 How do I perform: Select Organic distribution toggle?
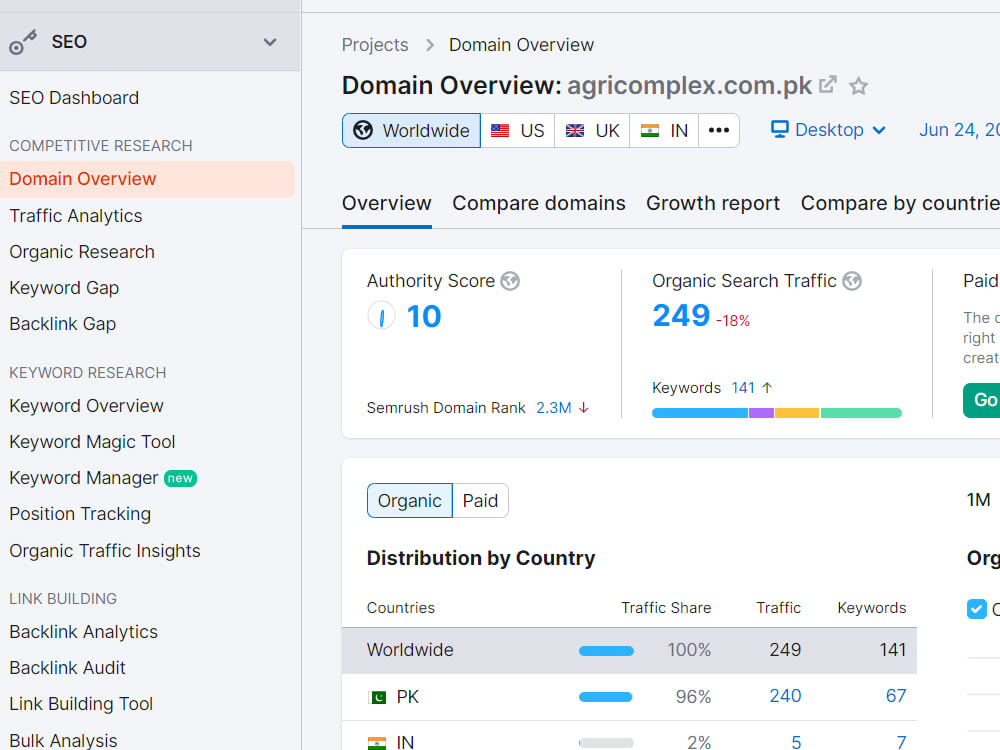[x=409, y=501]
